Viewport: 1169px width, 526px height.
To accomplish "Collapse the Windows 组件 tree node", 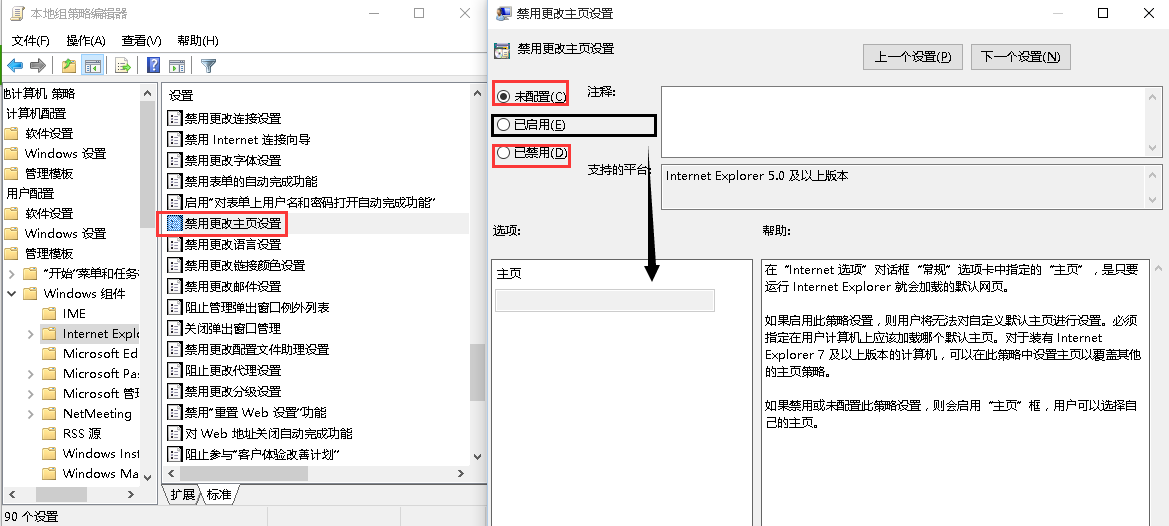I will [11, 294].
